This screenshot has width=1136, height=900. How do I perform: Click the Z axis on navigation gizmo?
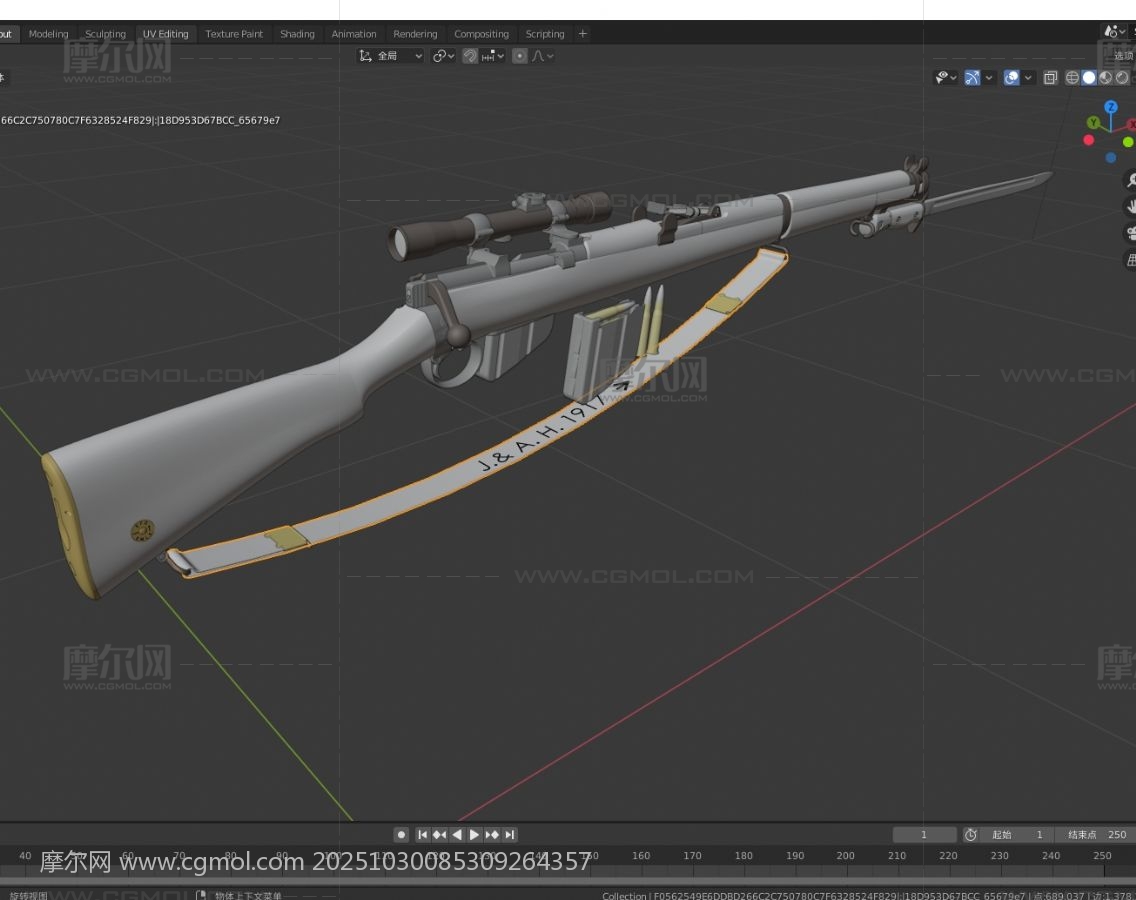[1110, 107]
